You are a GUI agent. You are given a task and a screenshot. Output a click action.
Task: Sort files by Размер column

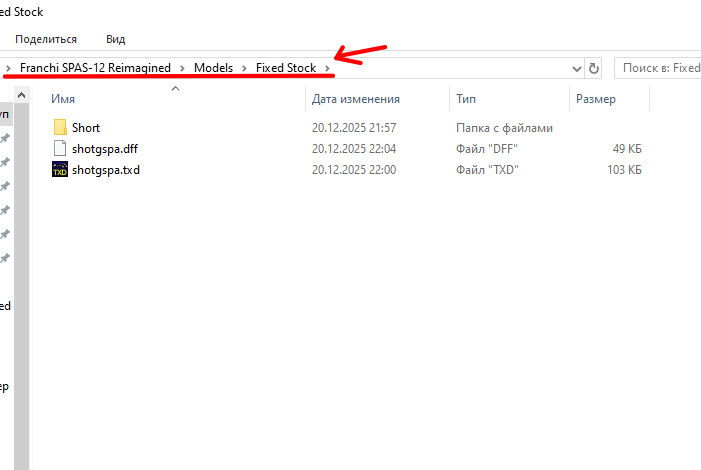(x=596, y=99)
